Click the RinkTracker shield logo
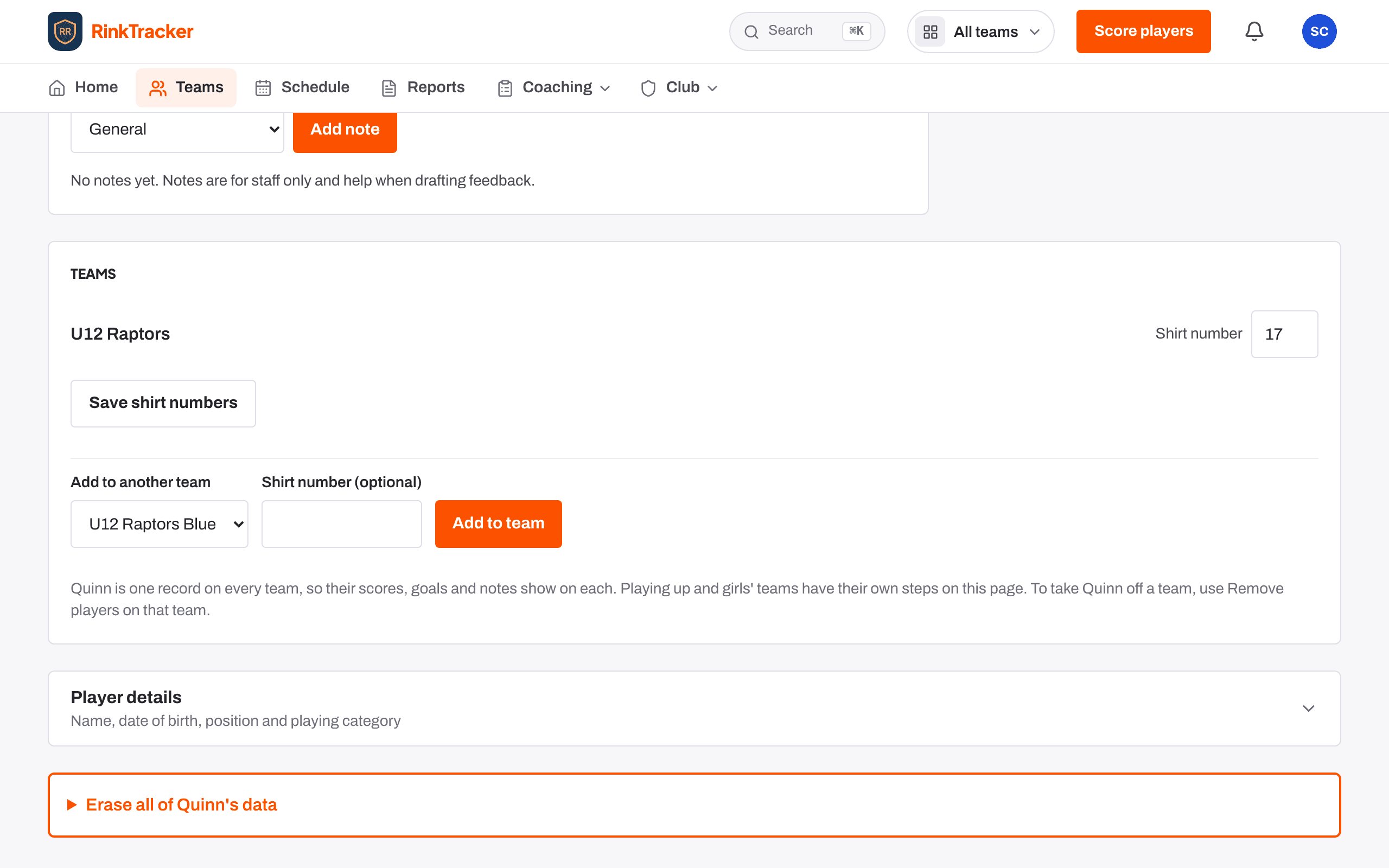 coord(65,31)
